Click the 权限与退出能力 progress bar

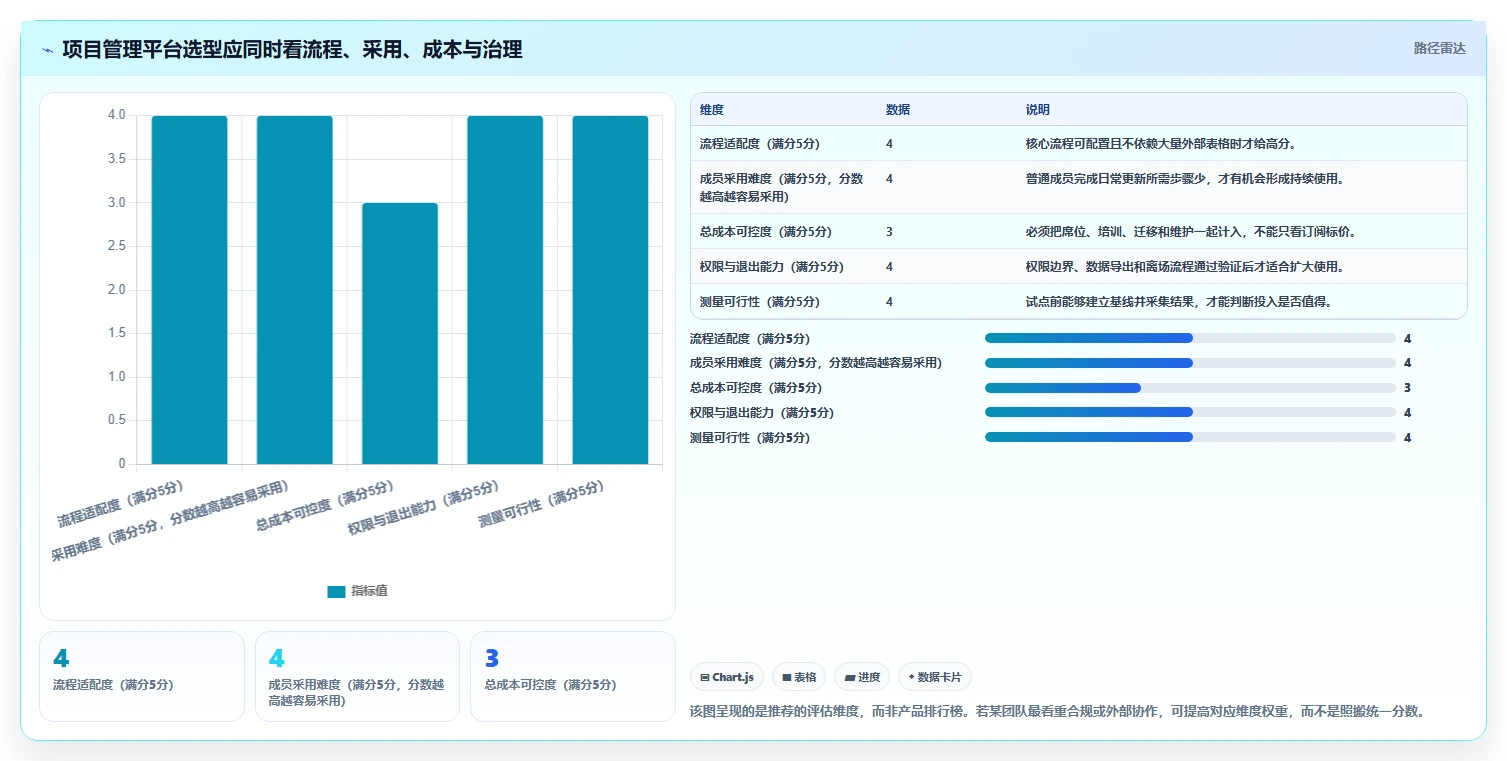[x=1190, y=412]
